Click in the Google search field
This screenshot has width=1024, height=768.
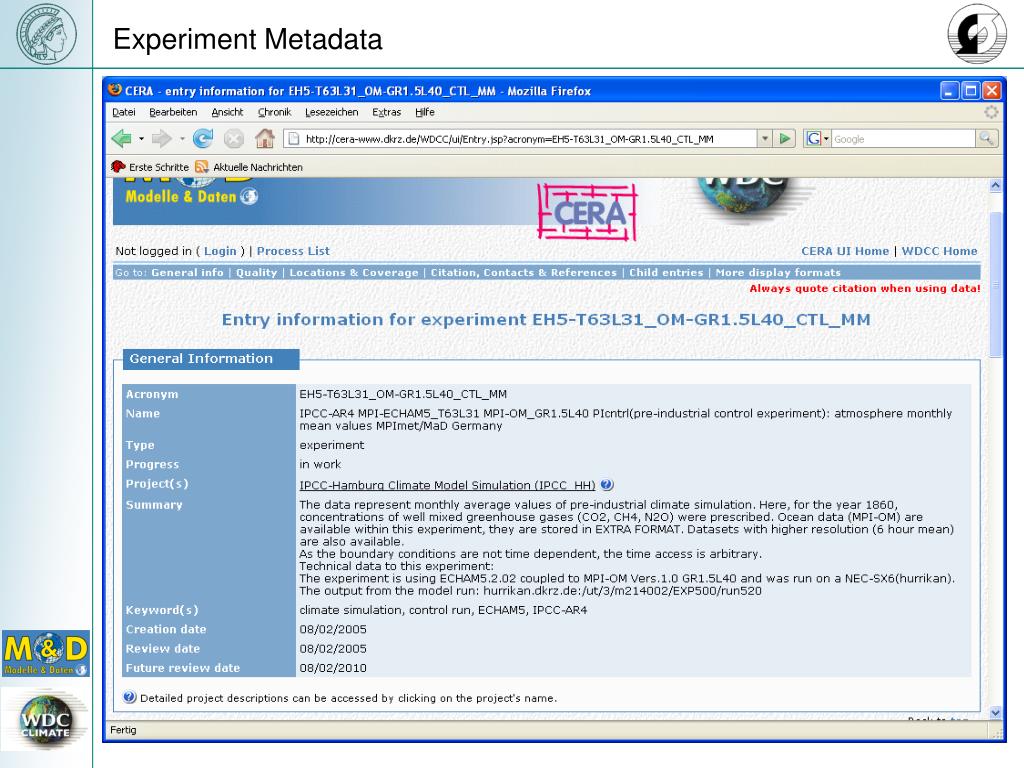[x=903, y=138]
